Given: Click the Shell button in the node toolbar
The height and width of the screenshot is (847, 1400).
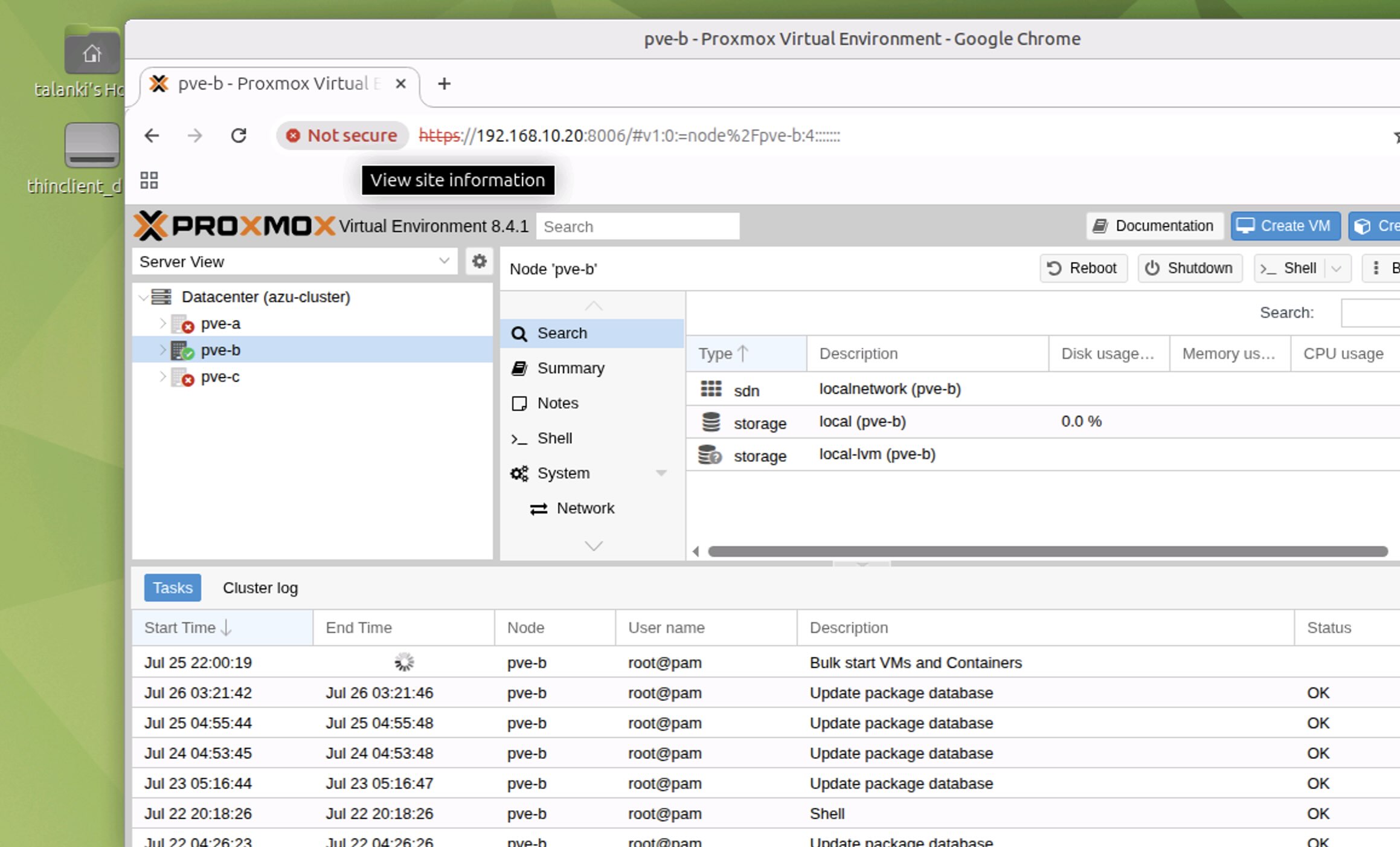Looking at the screenshot, I should click(x=1290, y=268).
